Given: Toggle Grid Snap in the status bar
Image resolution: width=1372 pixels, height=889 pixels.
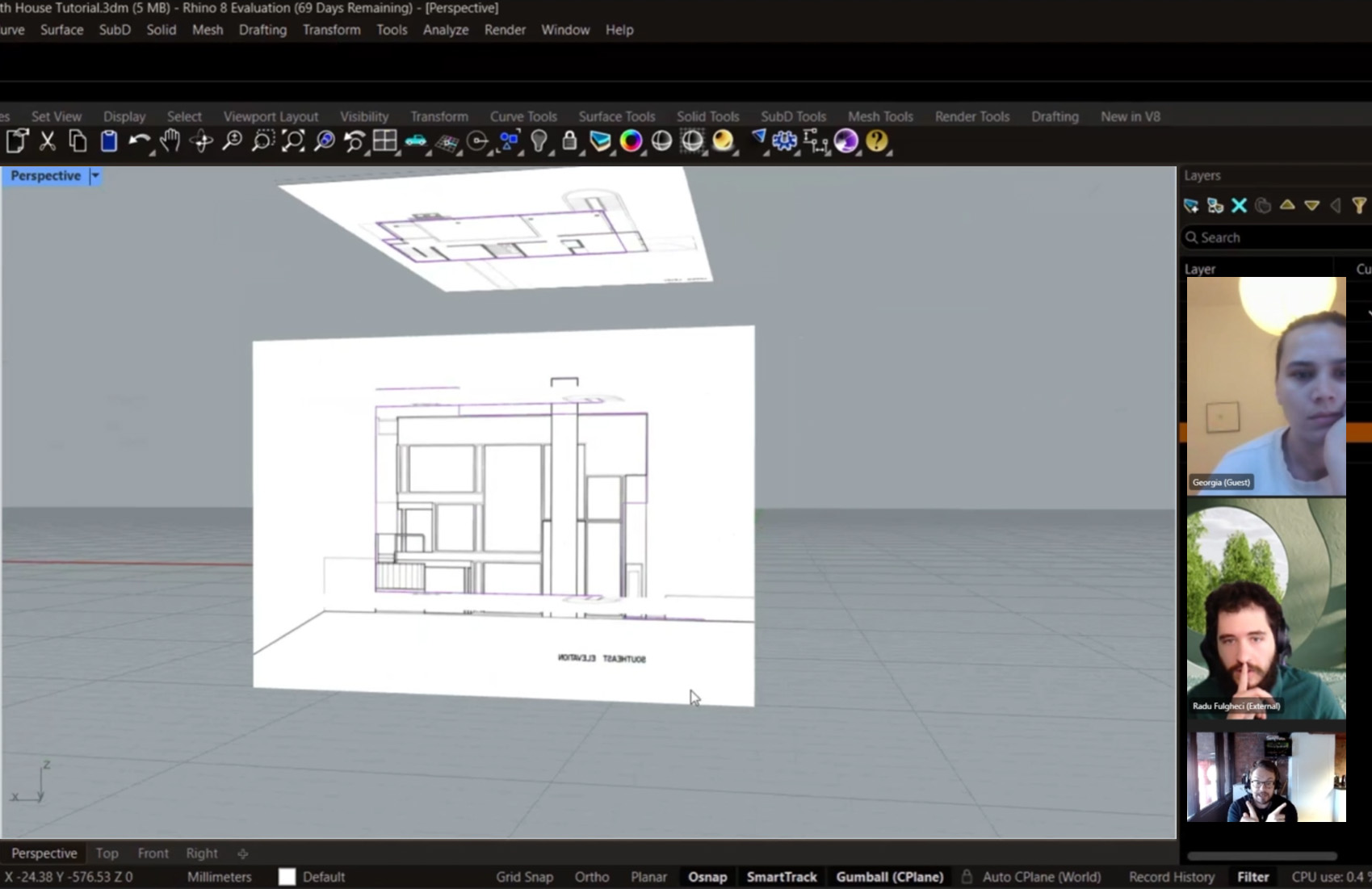Looking at the screenshot, I should (524, 876).
